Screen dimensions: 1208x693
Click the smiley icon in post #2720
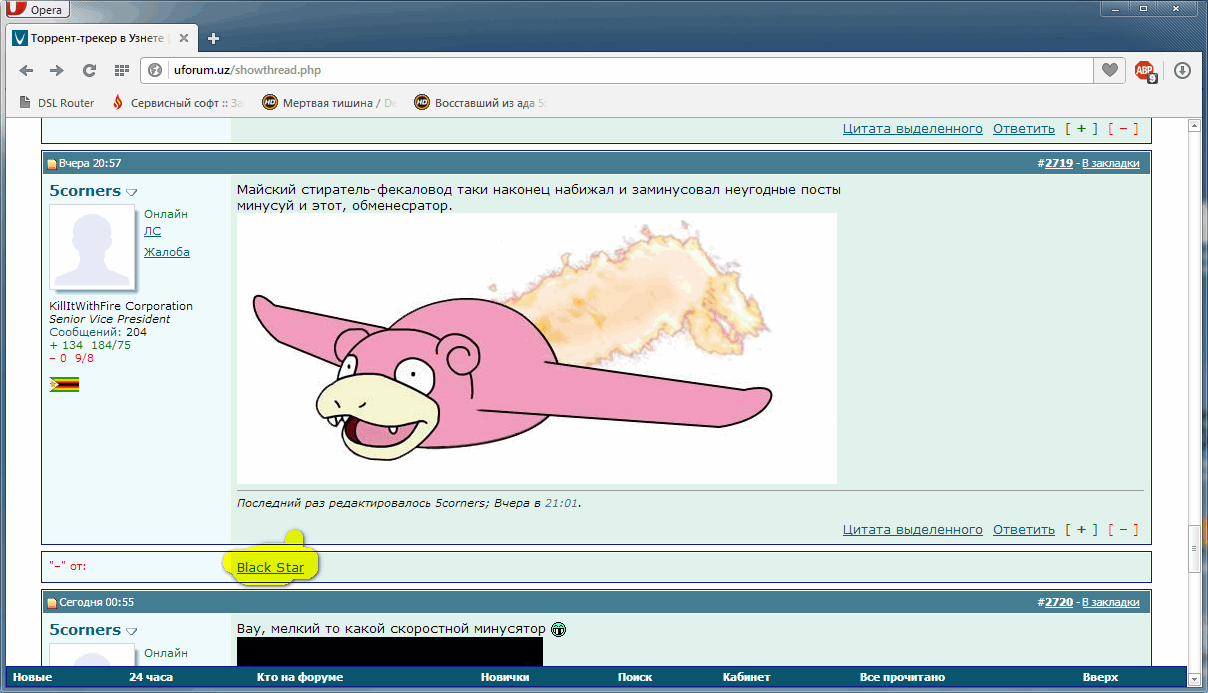558,629
